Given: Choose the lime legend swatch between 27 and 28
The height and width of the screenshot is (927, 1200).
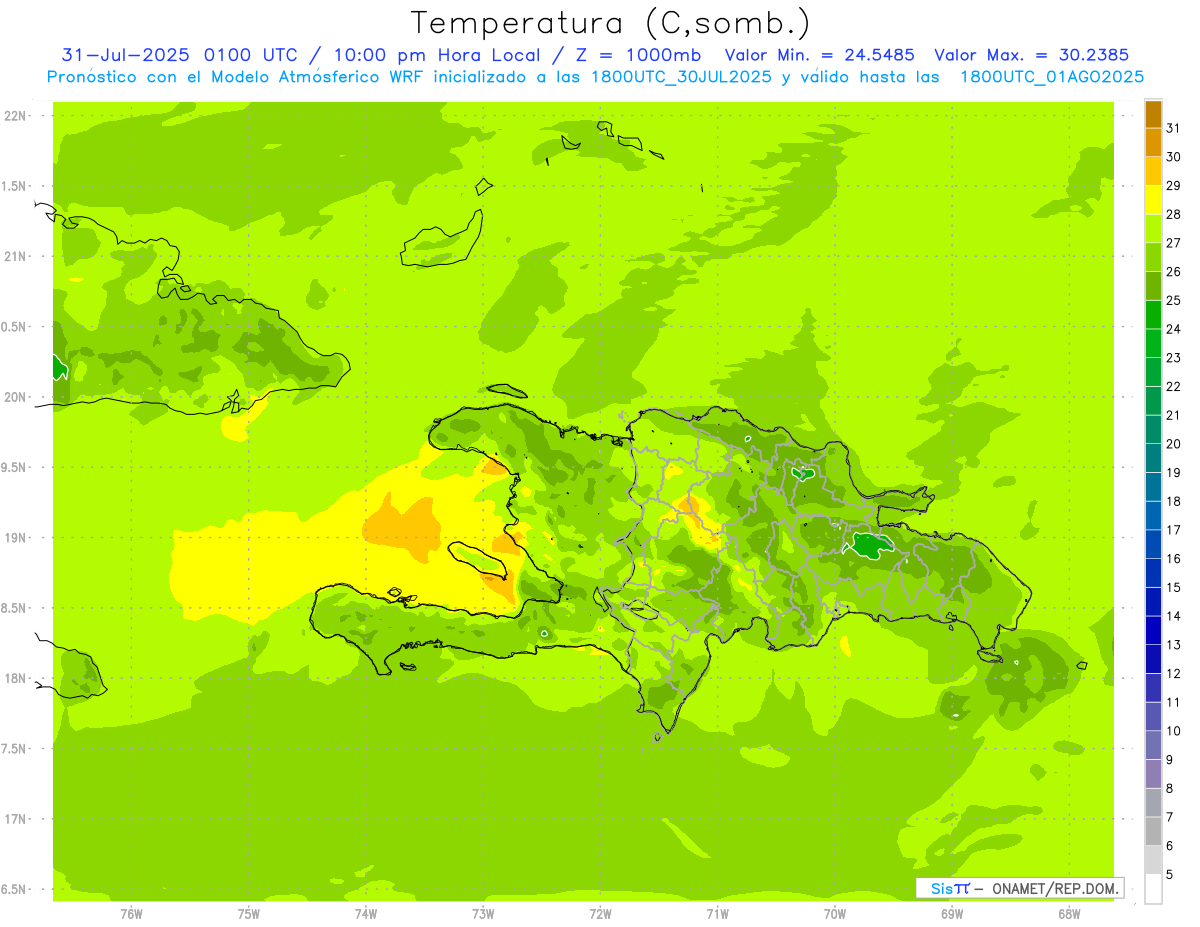Looking at the screenshot, I should tap(1153, 229).
